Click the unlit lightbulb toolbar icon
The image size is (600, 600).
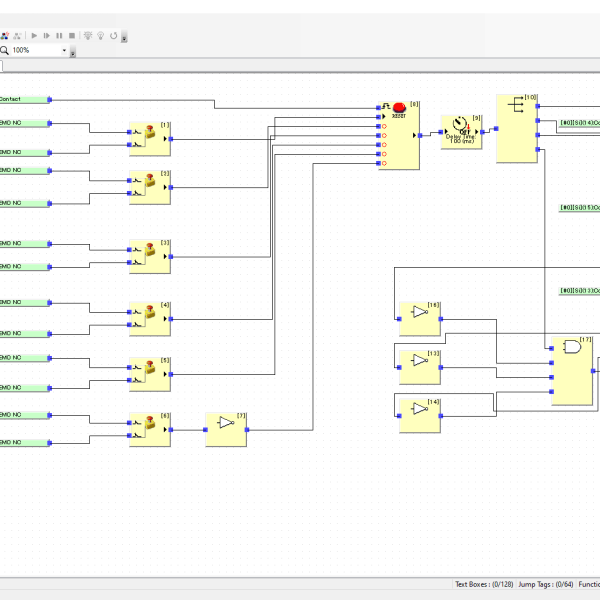(101, 36)
